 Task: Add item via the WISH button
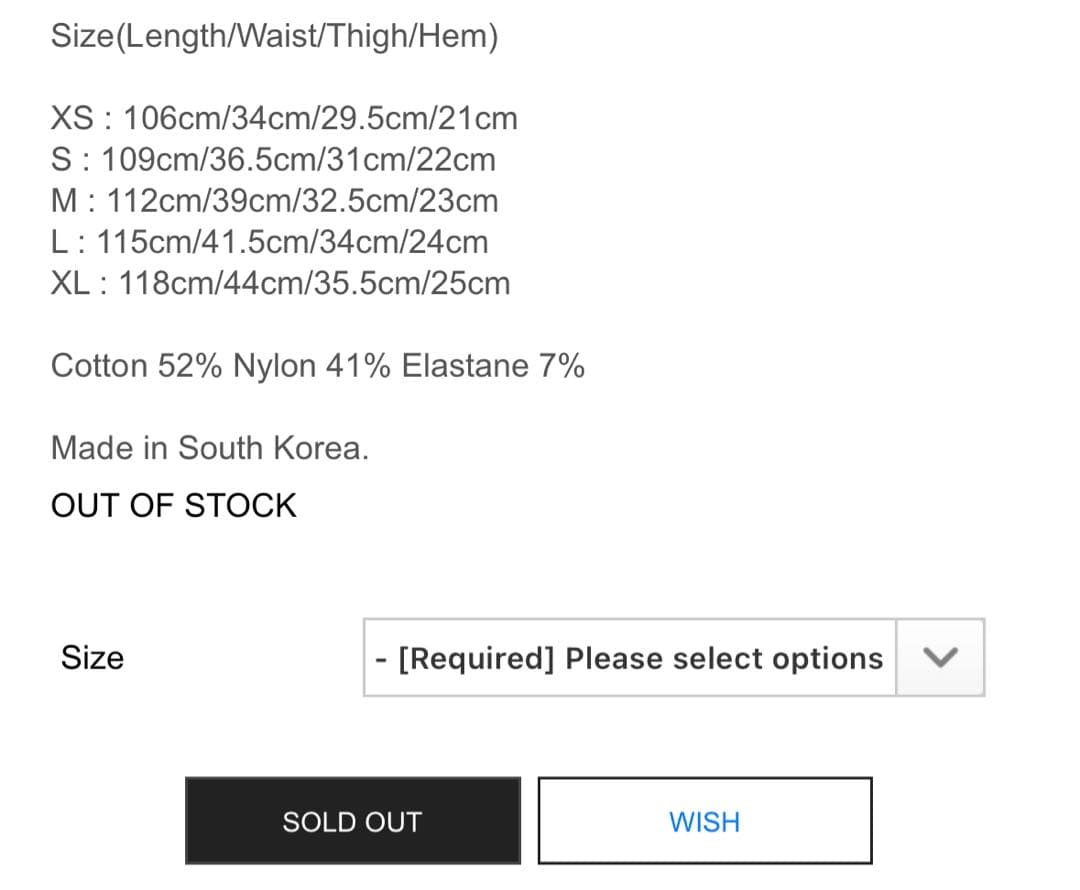(x=704, y=821)
